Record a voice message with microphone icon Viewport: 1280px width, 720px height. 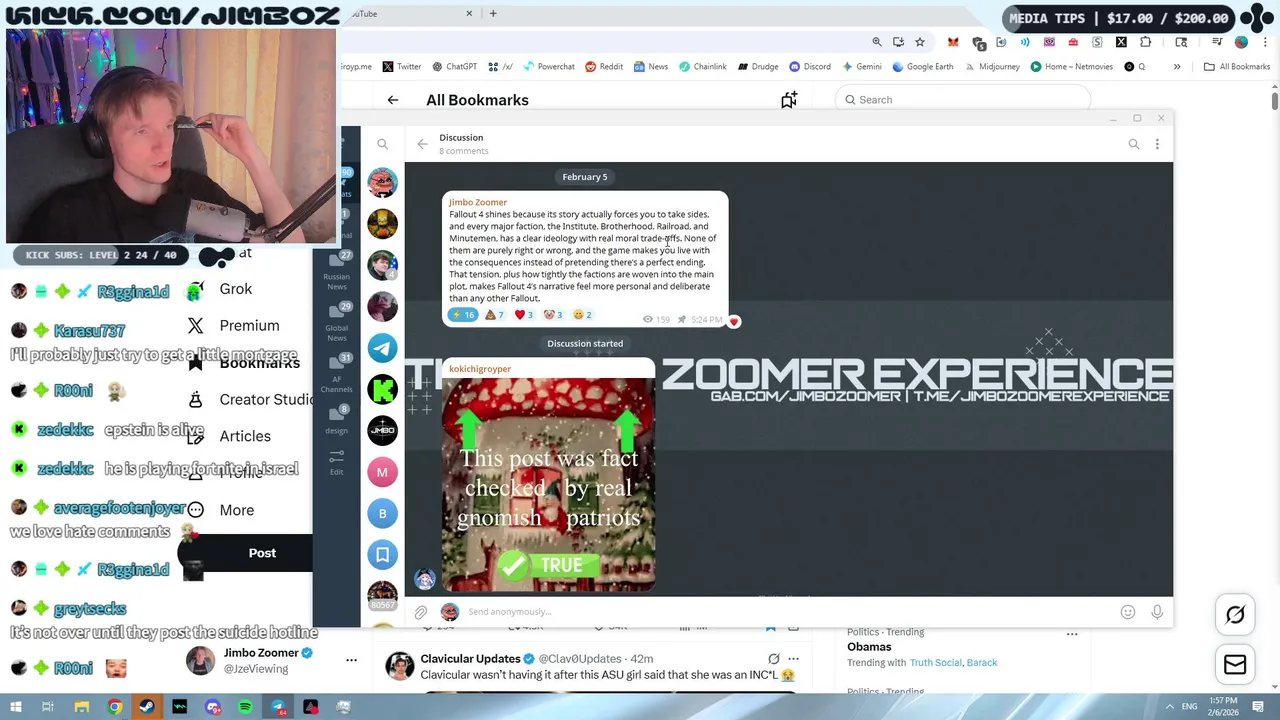pos(1157,612)
